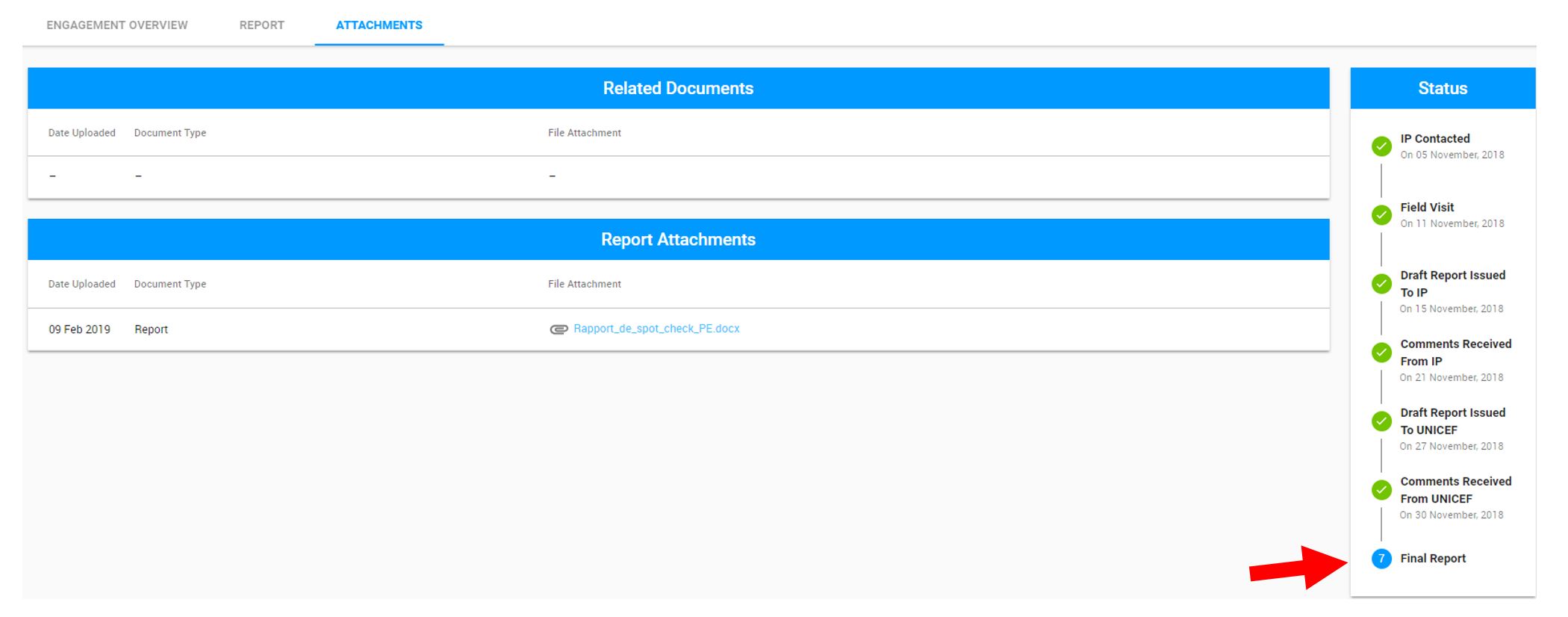The height and width of the screenshot is (617, 1568).
Task: Open Rapport_de_spot_check_PE.docx attachment link
Action: point(656,329)
